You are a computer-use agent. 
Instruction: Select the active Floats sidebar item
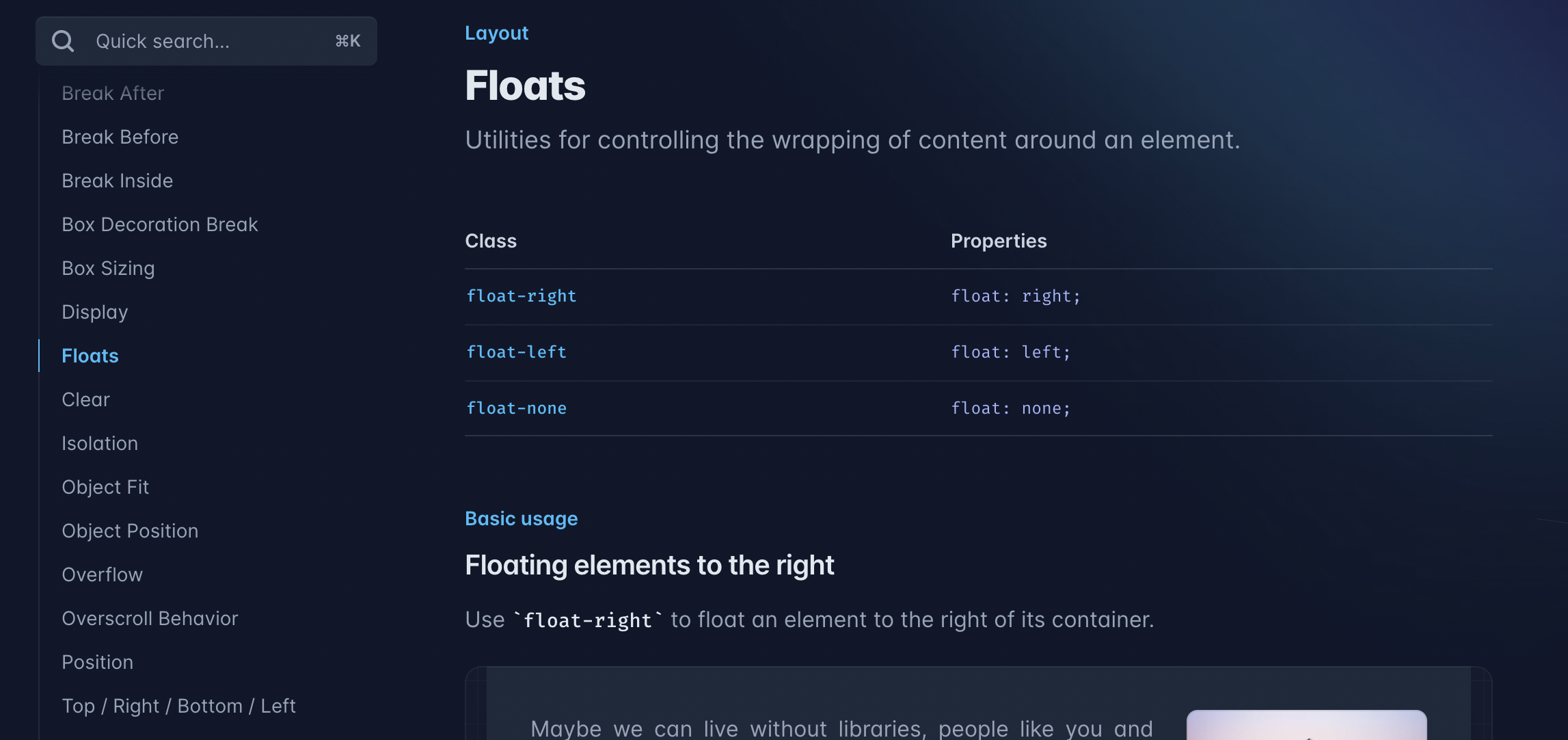point(90,356)
